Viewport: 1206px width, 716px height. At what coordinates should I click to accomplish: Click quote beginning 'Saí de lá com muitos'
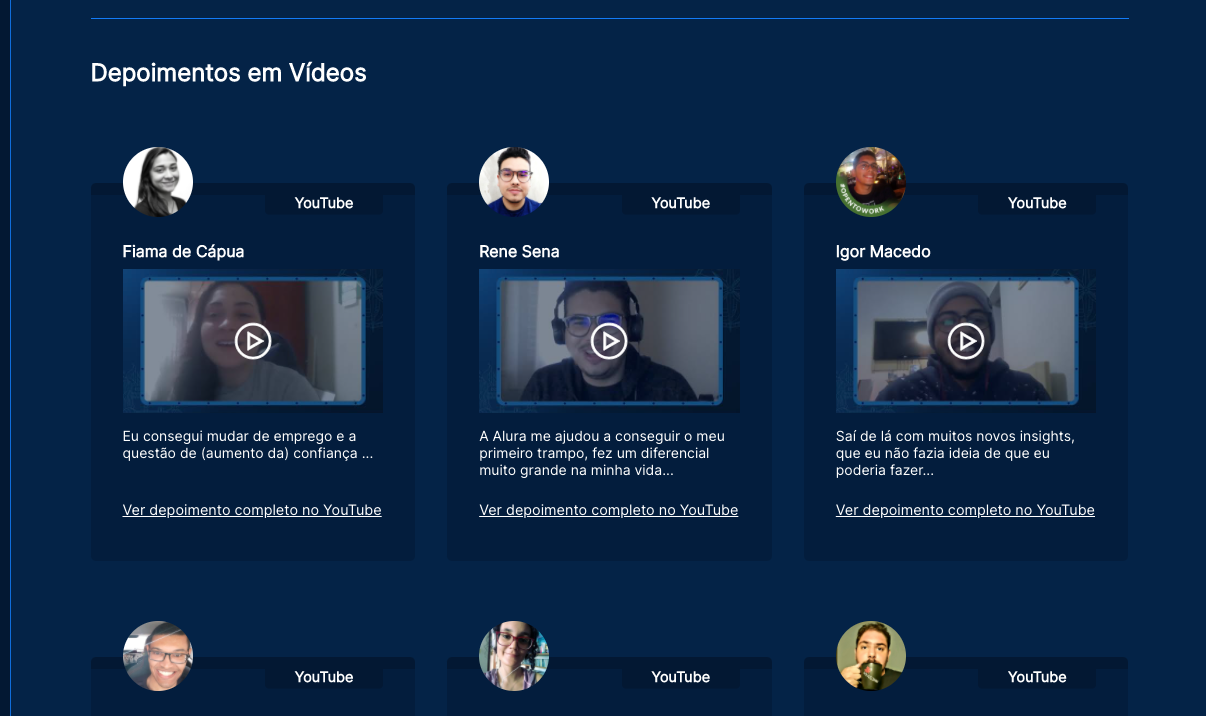point(955,453)
